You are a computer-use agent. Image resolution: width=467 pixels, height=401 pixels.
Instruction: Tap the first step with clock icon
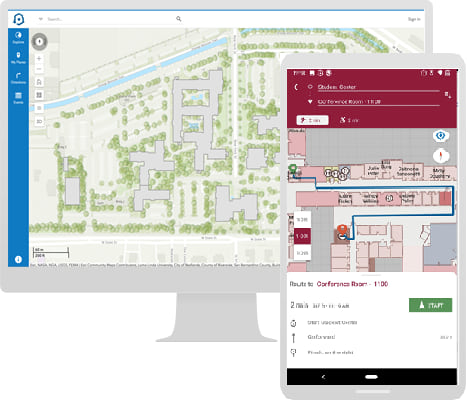point(372,323)
